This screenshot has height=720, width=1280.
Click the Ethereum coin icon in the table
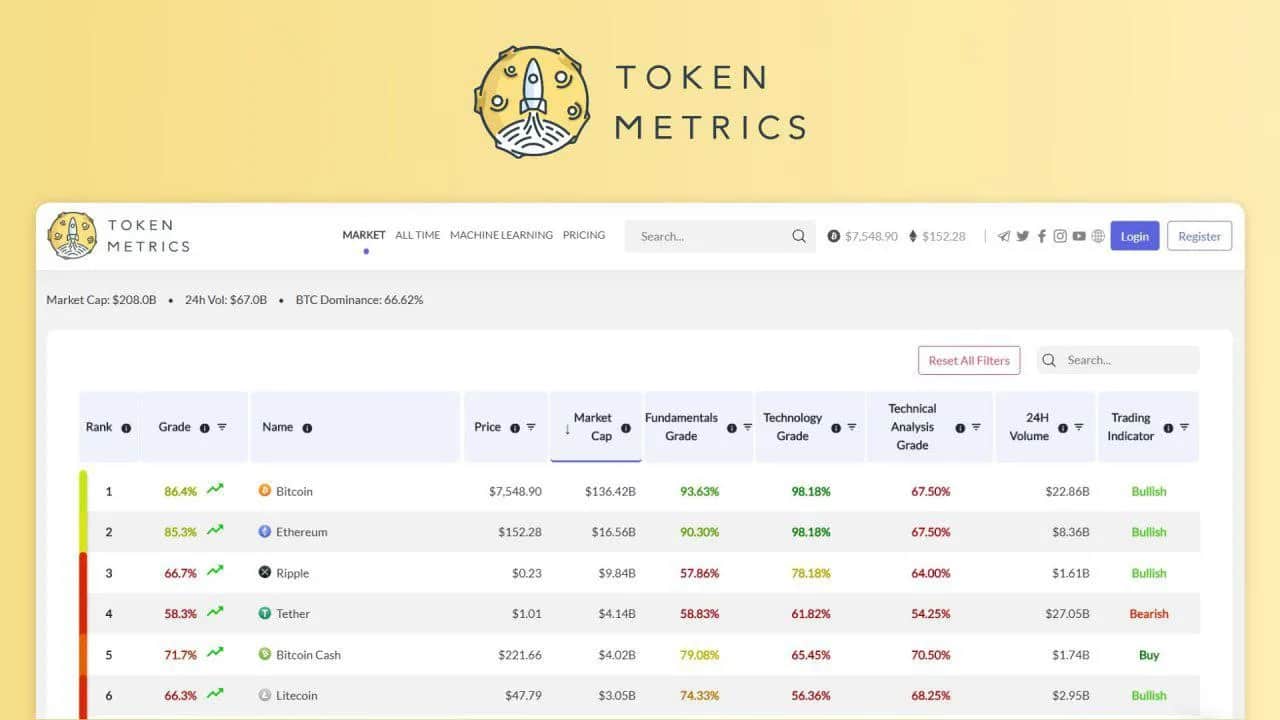click(265, 532)
